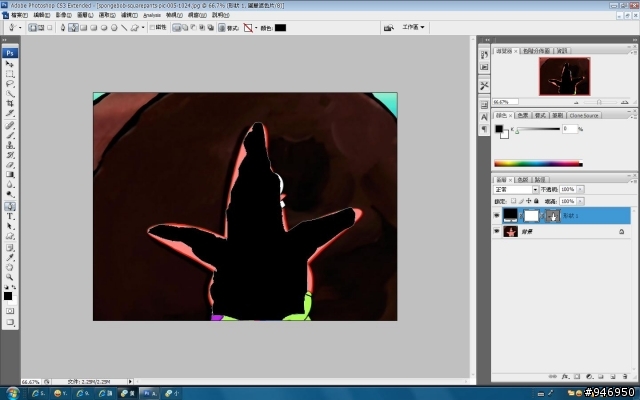The image size is (640, 400).
Task: Click the color swatch in options bar
Action: pos(280,28)
